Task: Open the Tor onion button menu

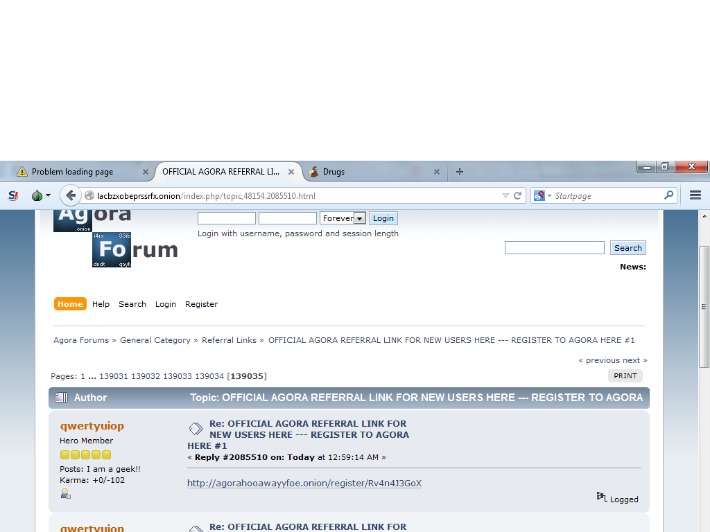Action: [x=41, y=196]
